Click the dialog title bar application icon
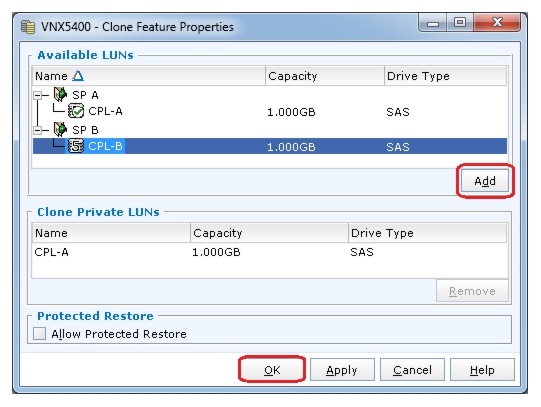The image size is (541, 407). pyautogui.click(x=28, y=27)
